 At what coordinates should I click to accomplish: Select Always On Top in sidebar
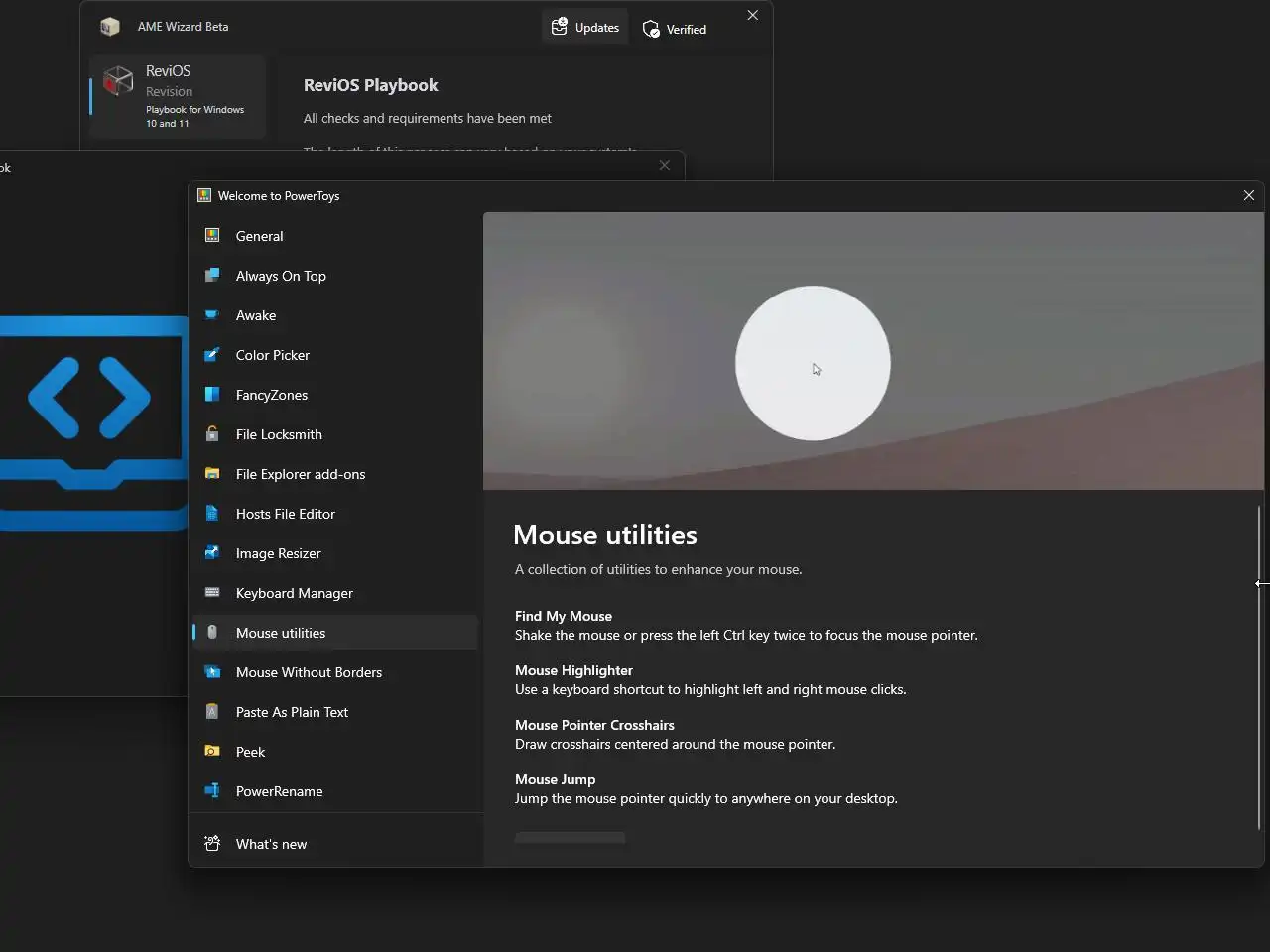tap(335, 276)
